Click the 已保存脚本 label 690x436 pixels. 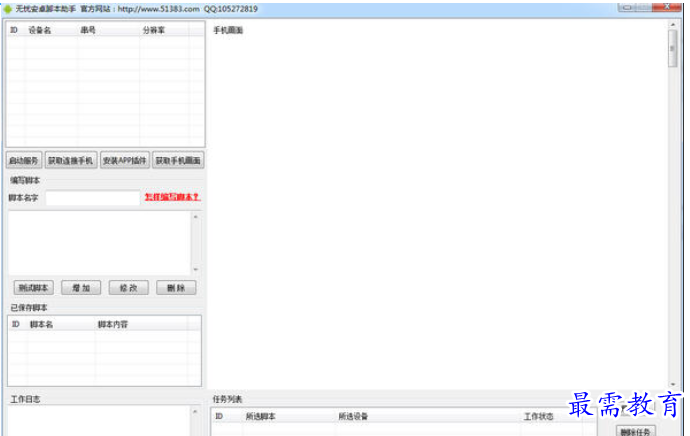click(29, 308)
